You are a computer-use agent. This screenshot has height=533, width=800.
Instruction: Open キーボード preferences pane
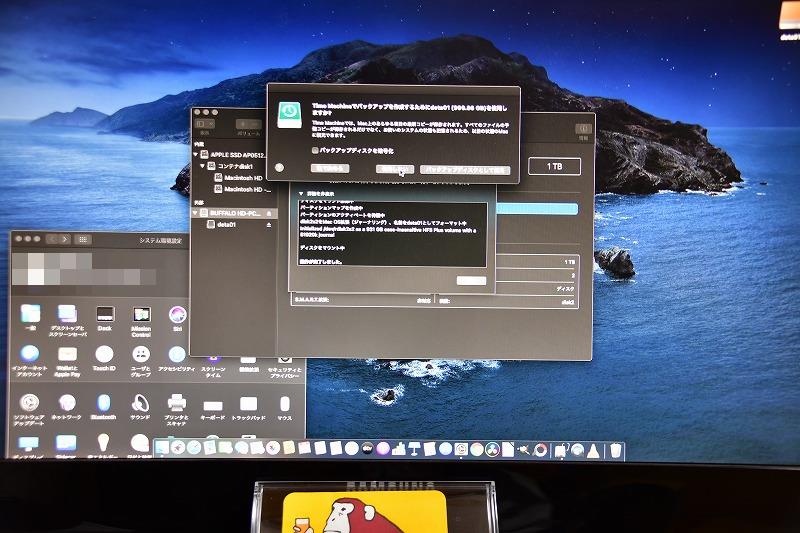213,409
